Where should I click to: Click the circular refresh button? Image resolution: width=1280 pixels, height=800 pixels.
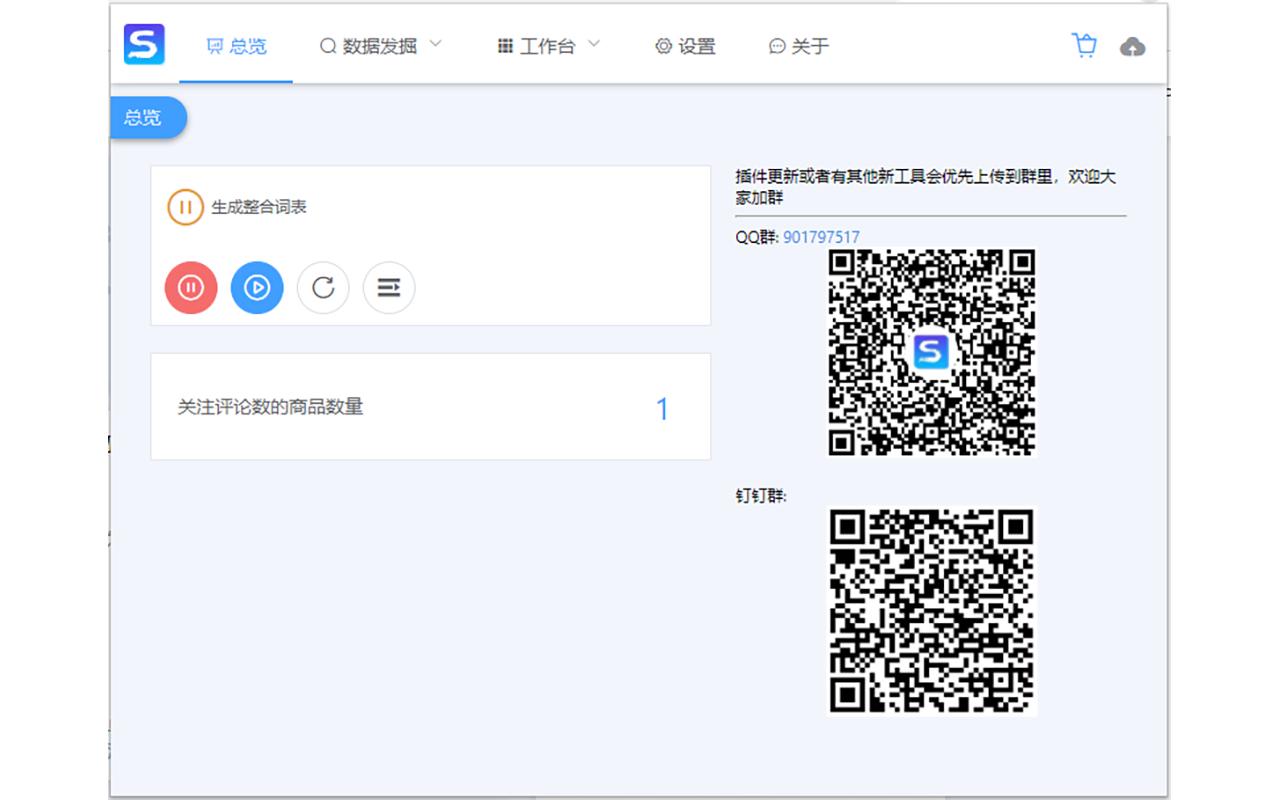coord(323,288)
